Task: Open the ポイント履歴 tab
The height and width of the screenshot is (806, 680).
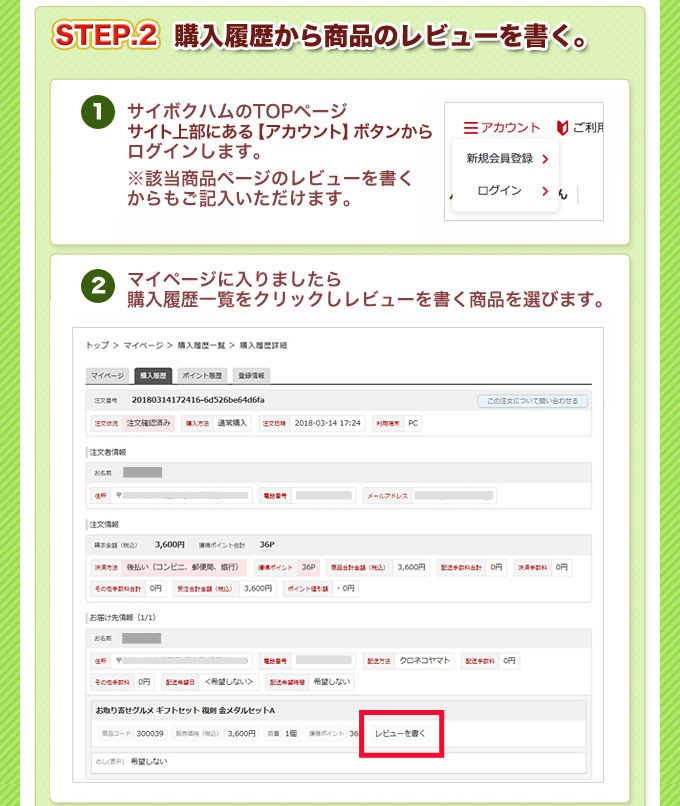Action: tap(203, 376)
